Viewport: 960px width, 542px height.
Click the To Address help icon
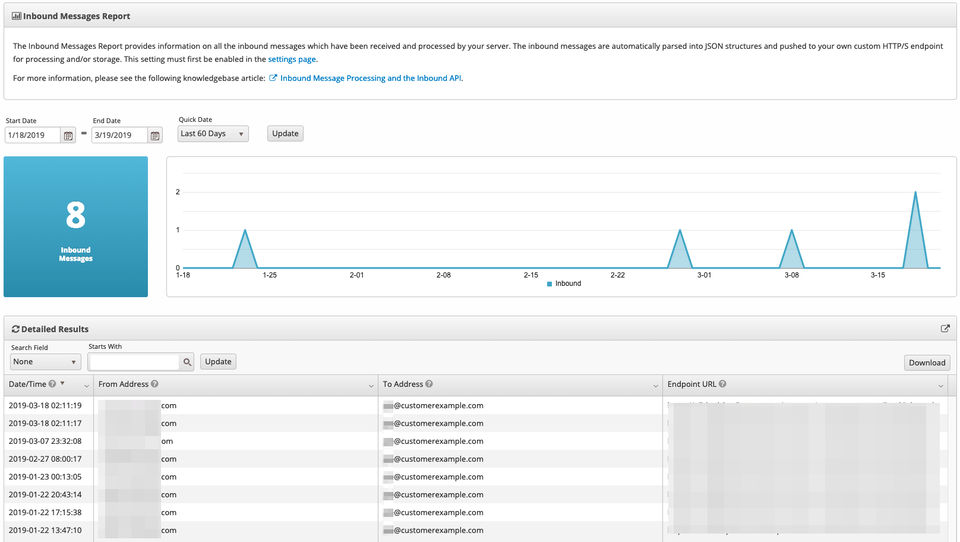[429, 384]
